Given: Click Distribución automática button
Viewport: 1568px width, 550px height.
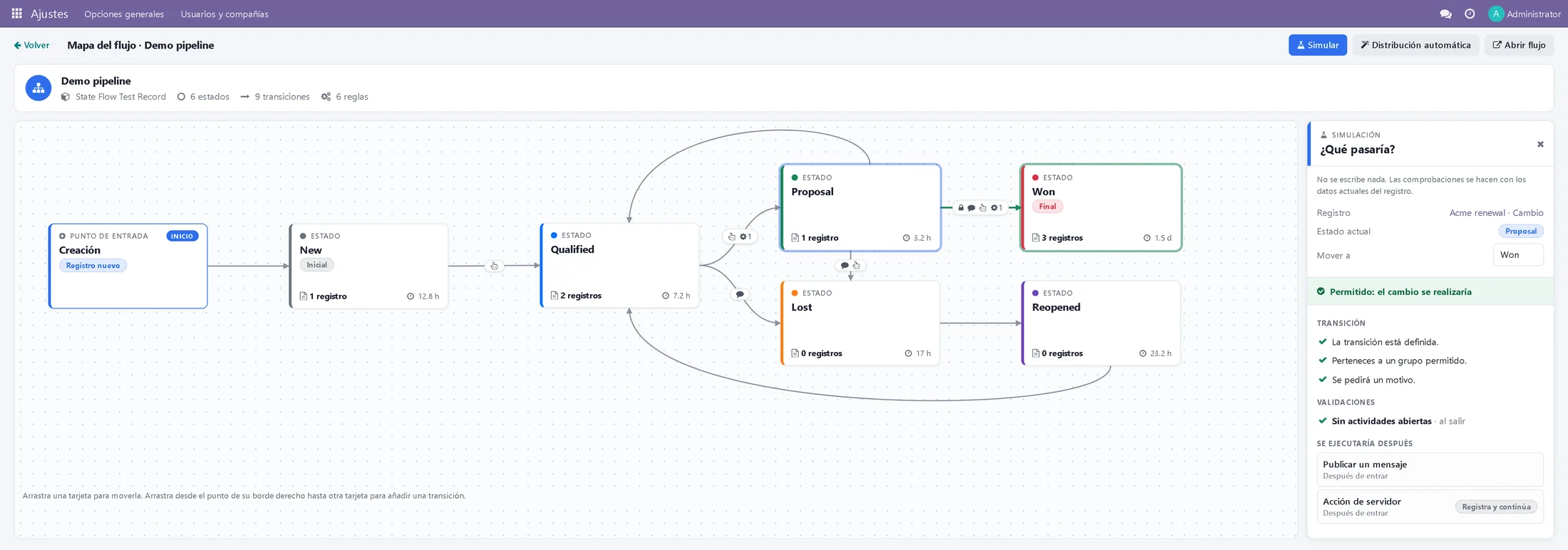Looking at the screenshot, I should 1415,45.
